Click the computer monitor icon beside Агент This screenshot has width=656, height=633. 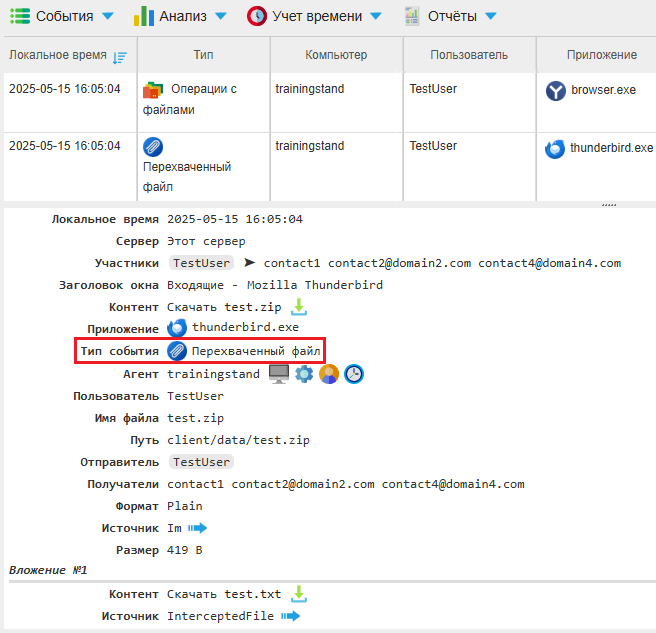[279, 374]
